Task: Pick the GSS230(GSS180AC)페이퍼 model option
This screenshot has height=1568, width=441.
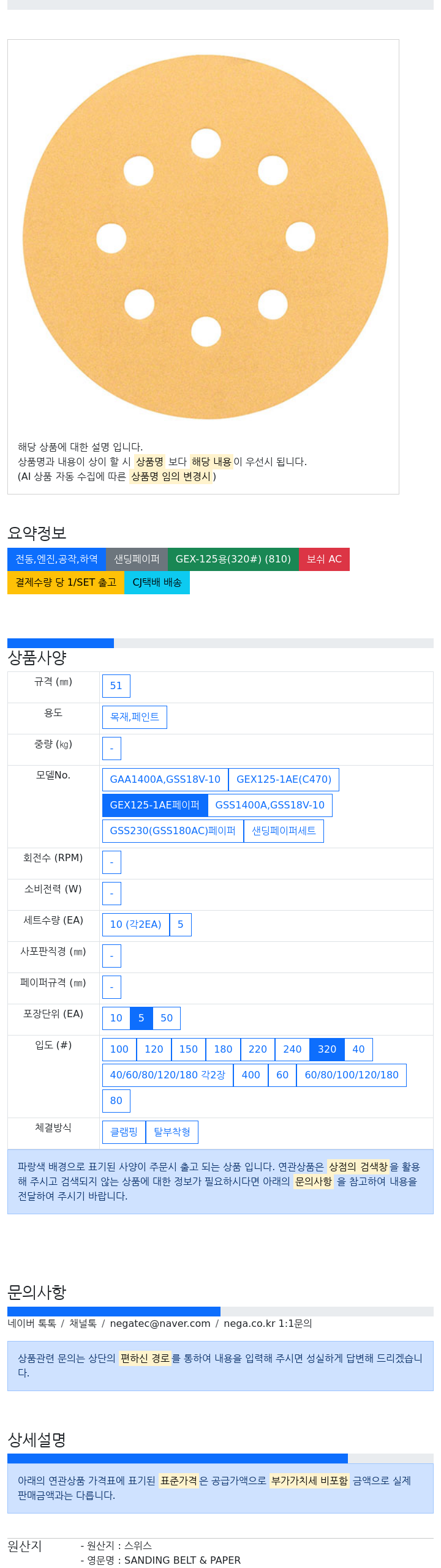Action: click(173, 831)
